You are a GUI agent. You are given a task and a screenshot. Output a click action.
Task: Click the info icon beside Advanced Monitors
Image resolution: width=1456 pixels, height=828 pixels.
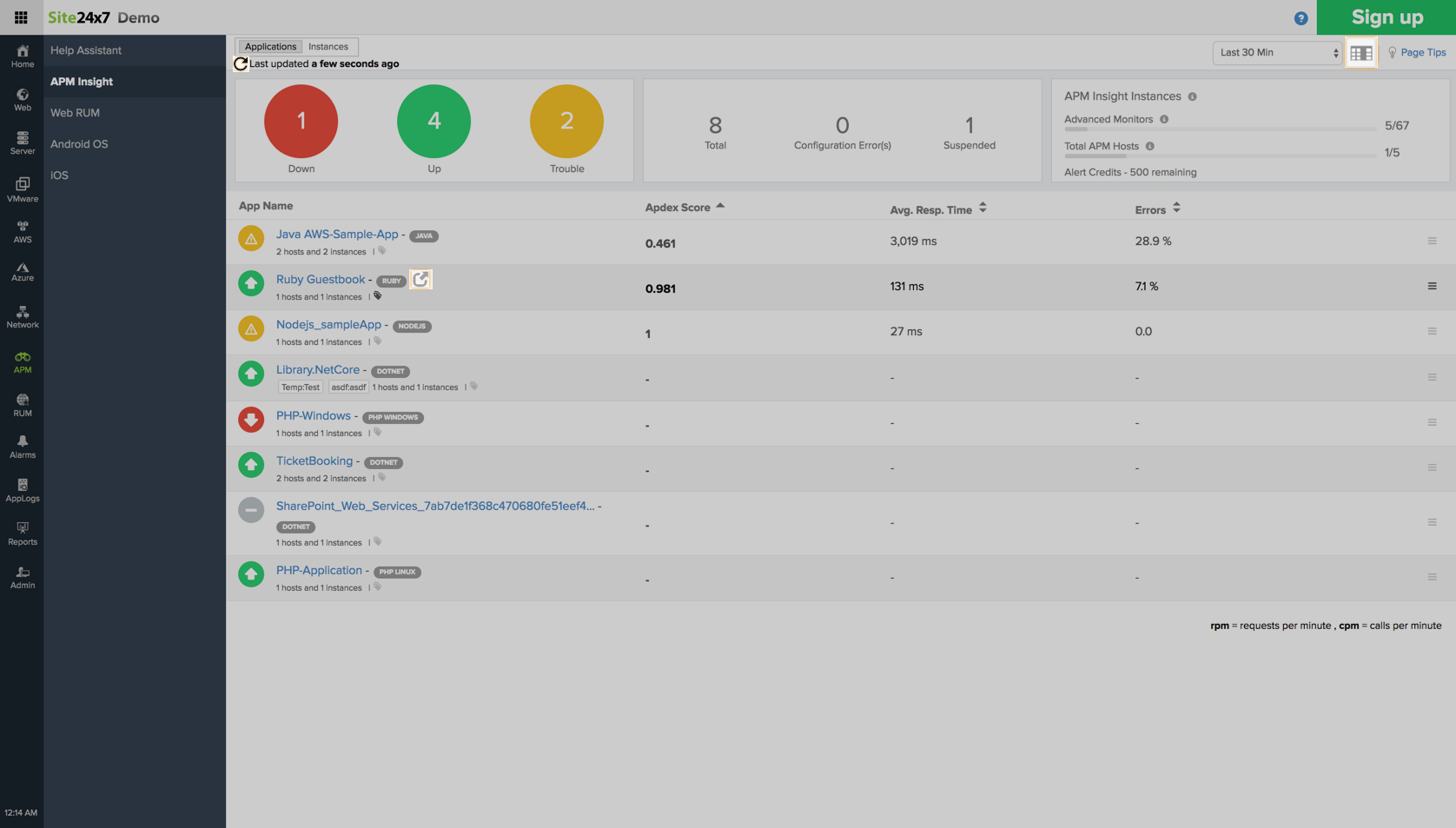[1164, 119]
